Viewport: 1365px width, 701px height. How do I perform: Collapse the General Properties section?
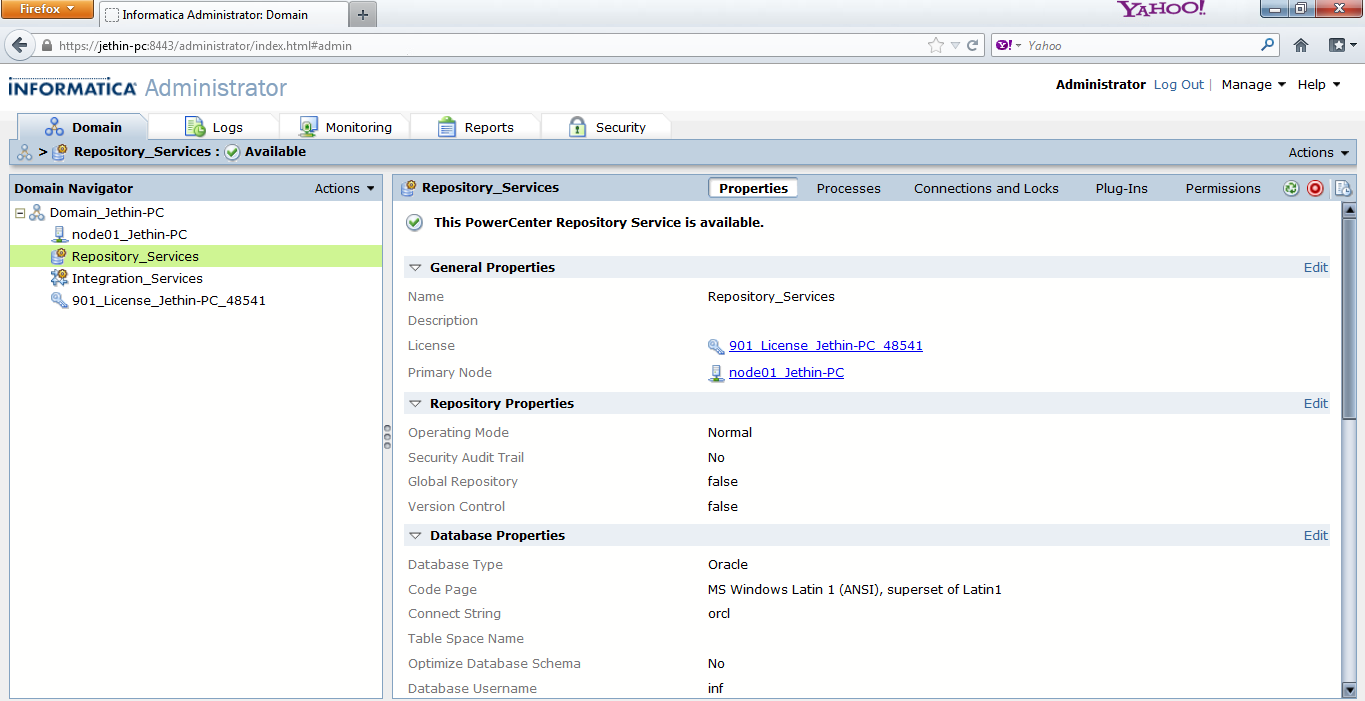click(x=415, y=268)
